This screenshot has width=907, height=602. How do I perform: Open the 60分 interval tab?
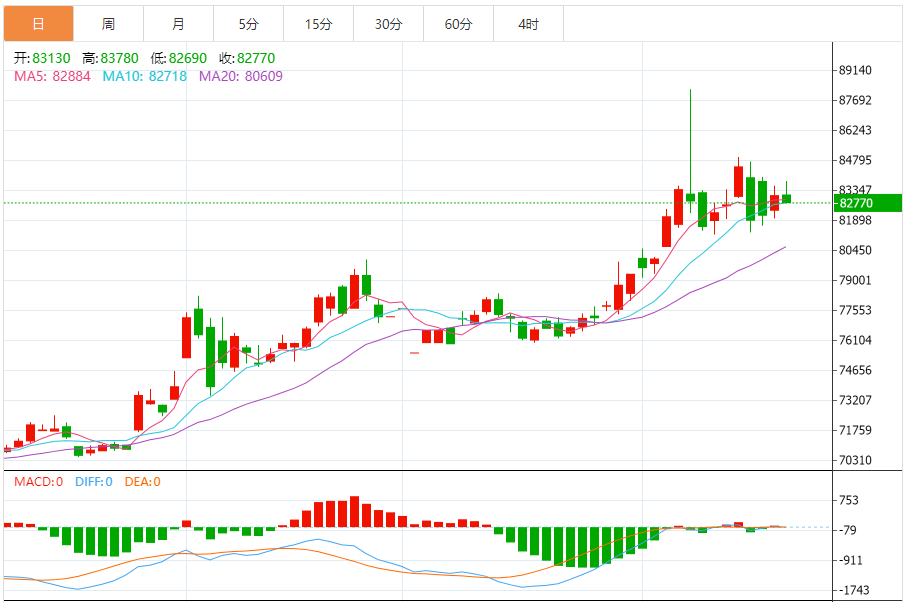click(x=458, y=23)
